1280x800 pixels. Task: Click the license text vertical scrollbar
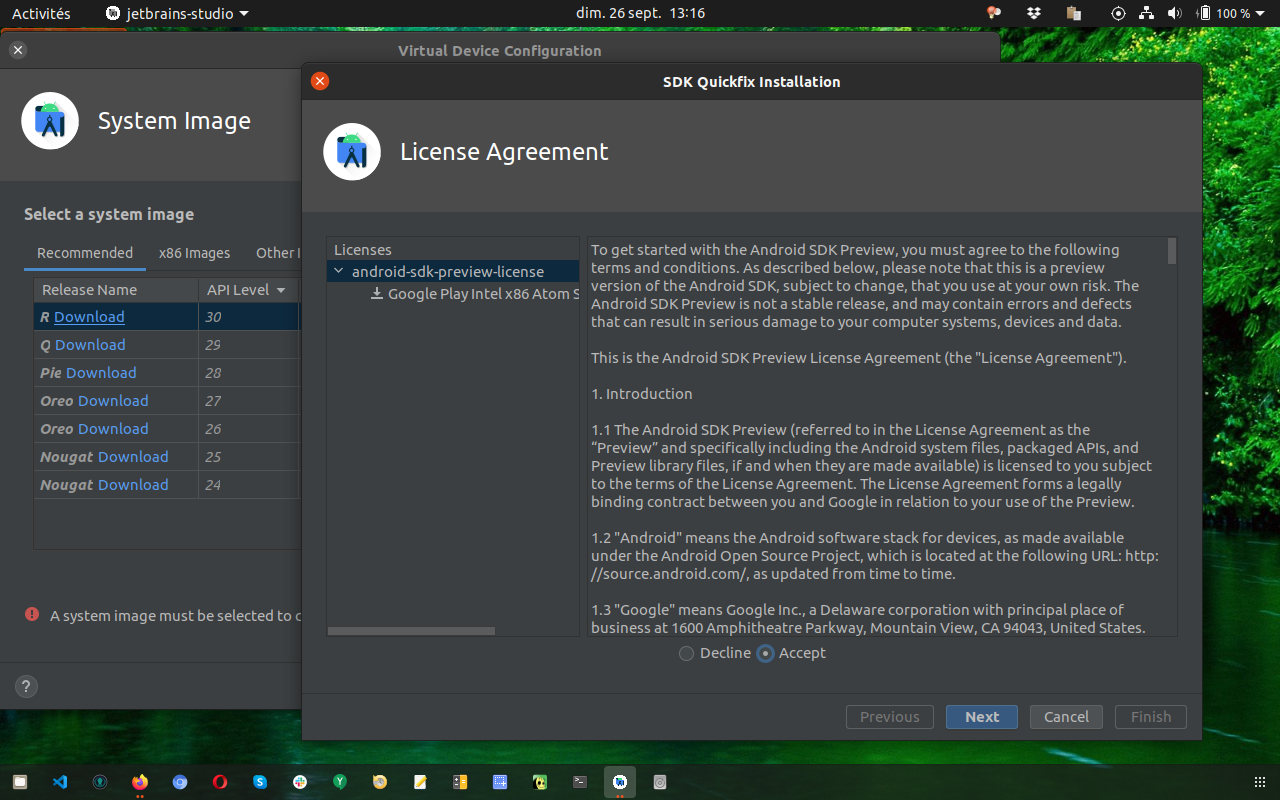click(1172, 251)
